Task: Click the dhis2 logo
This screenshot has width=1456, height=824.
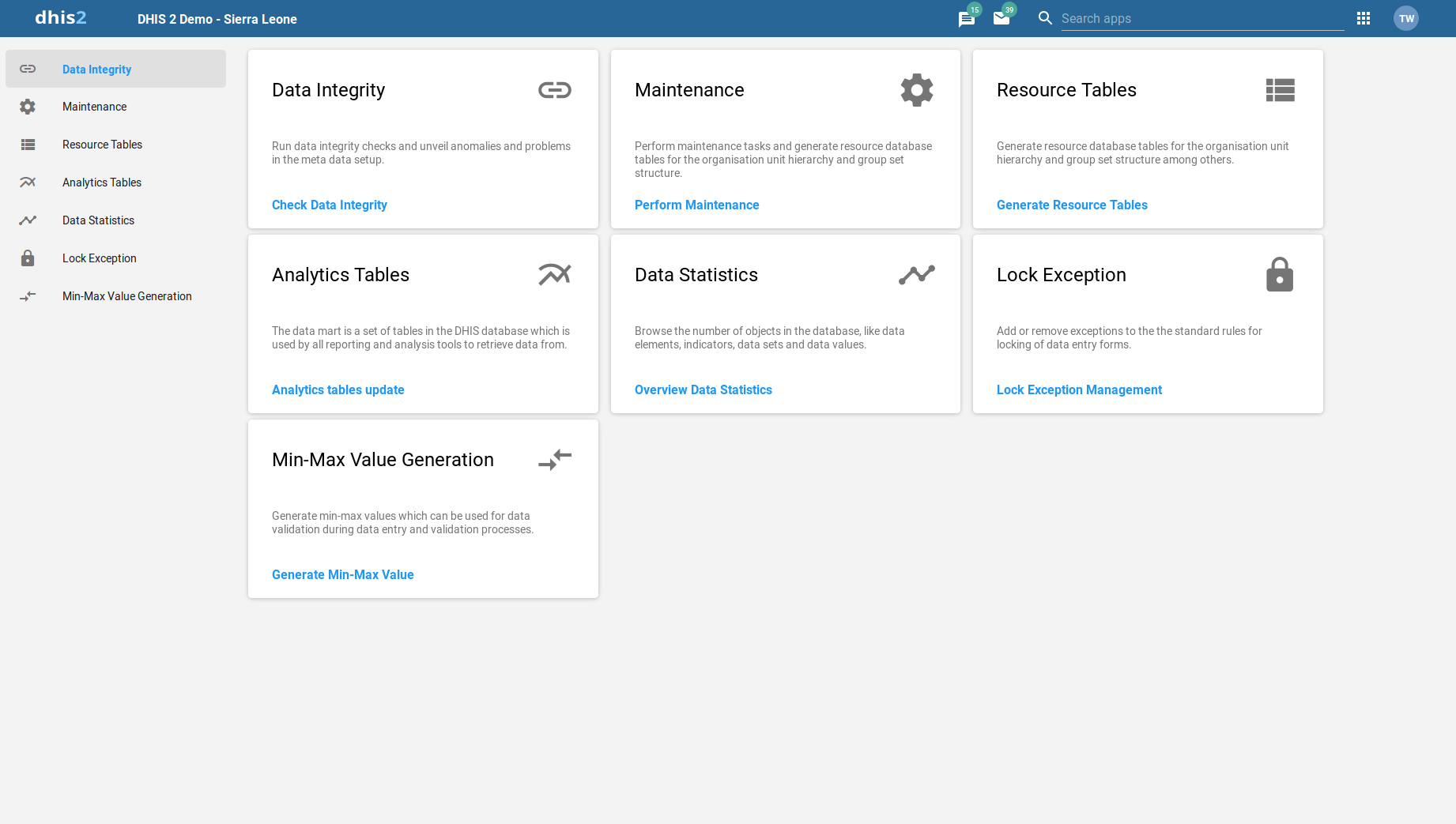Action: click(61, 18)
